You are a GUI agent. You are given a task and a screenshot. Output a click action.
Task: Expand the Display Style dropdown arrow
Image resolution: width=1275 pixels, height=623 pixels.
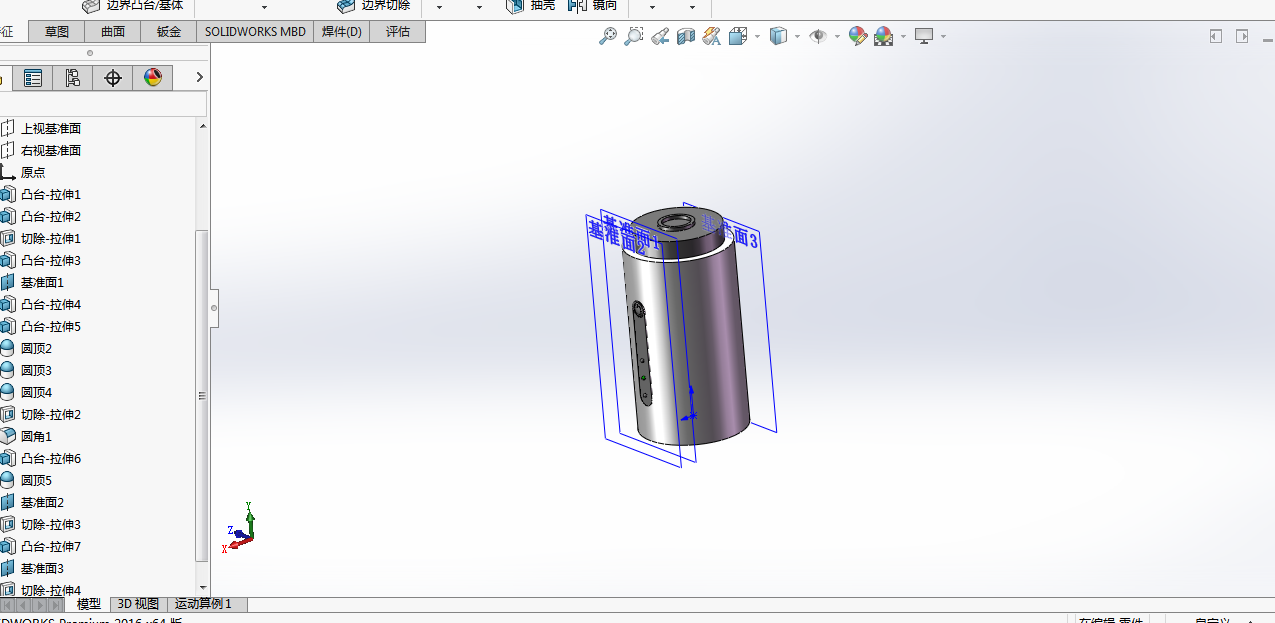797,37
